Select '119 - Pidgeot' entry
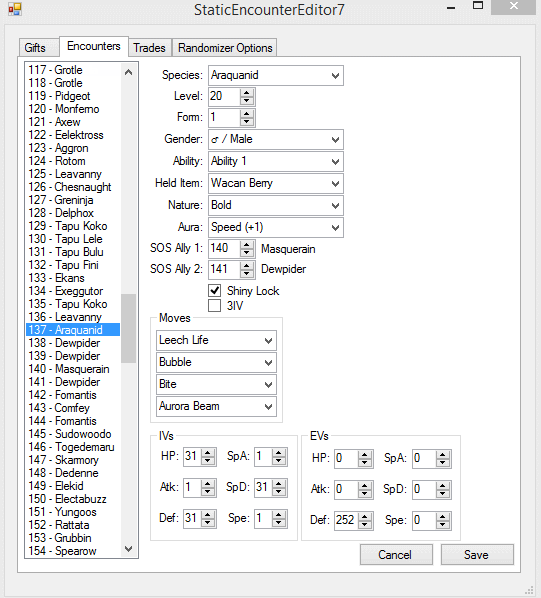541x598 pixels. pyautogui.click(x=73, y=96)
